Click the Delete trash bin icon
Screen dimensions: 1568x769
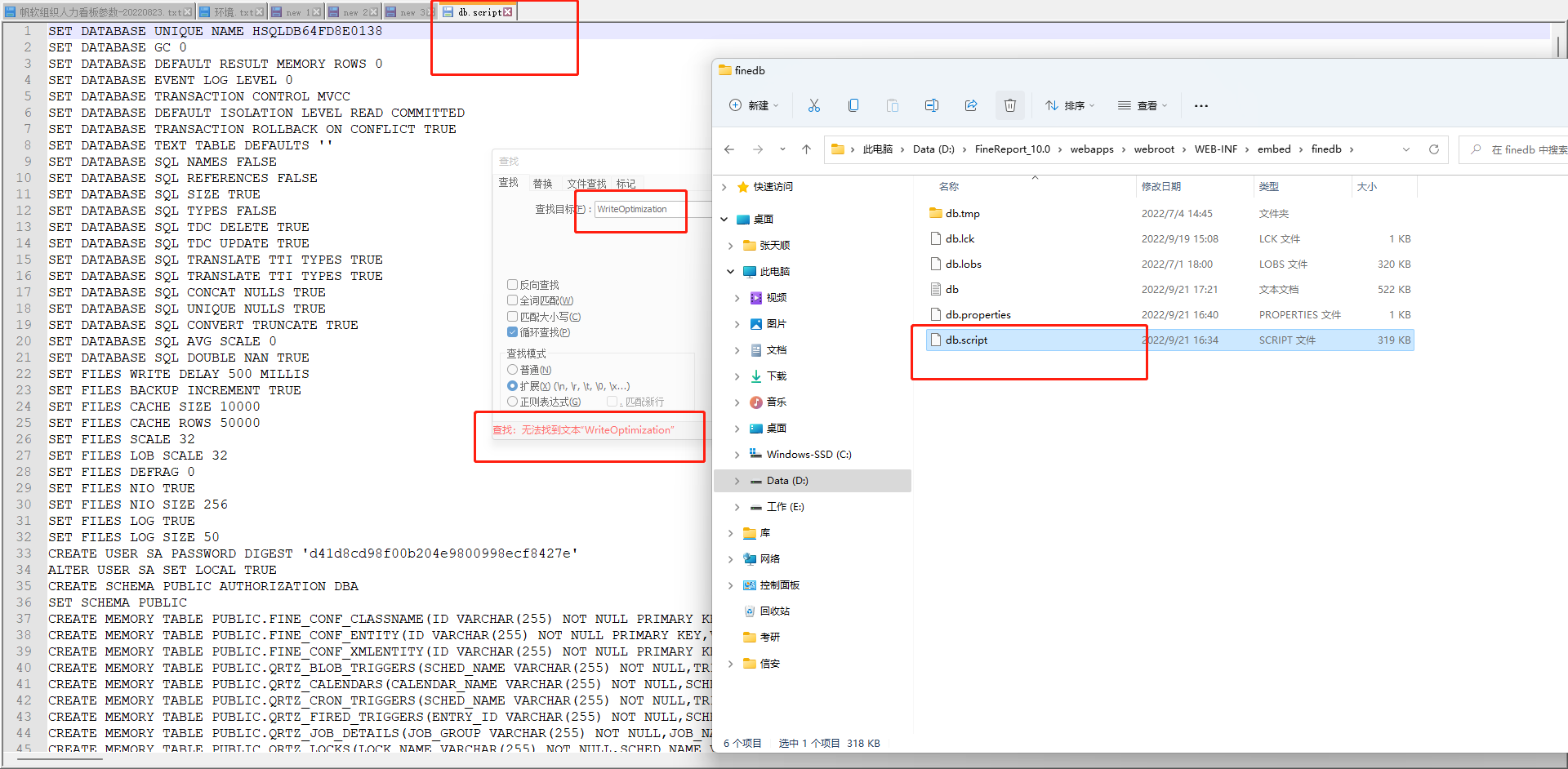click(x=1009, y=105)
